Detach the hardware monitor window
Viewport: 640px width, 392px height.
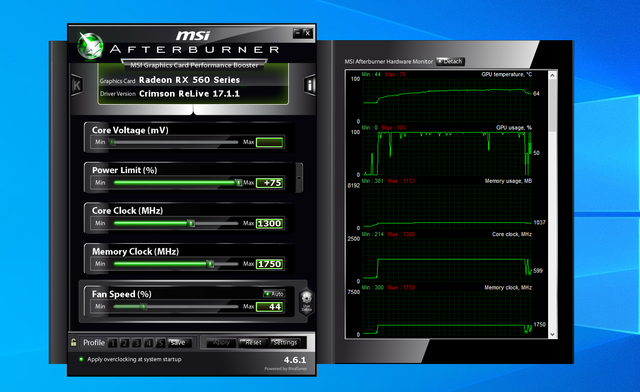pyautogui.click(x=450, y=62)
